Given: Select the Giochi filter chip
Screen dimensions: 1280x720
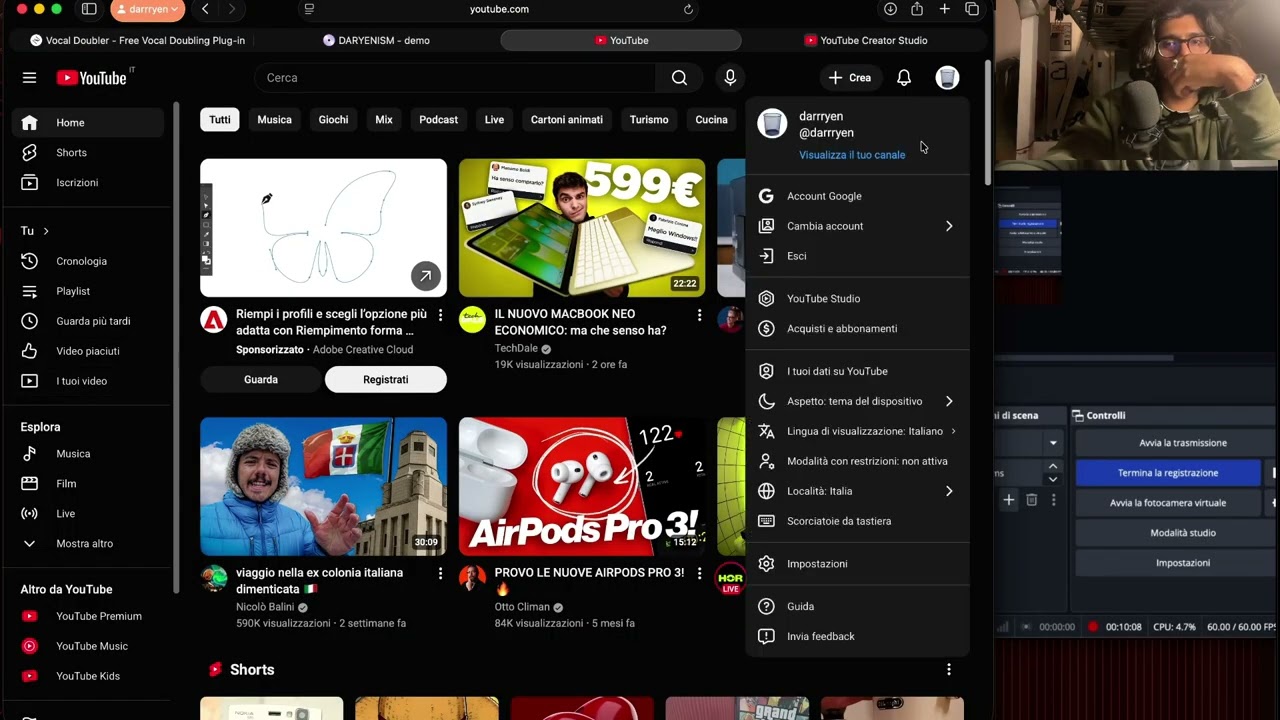Looking at the screenshot, I should 333,120.
